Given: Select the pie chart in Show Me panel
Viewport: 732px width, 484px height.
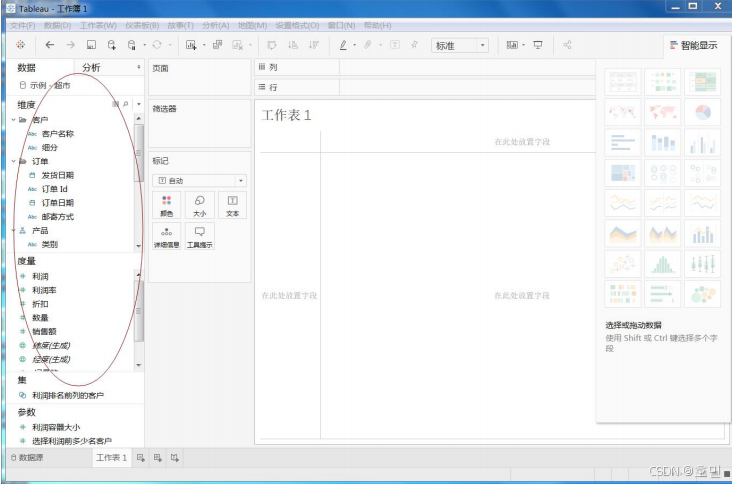Looking at the screenshot, I should click(703, 112).
